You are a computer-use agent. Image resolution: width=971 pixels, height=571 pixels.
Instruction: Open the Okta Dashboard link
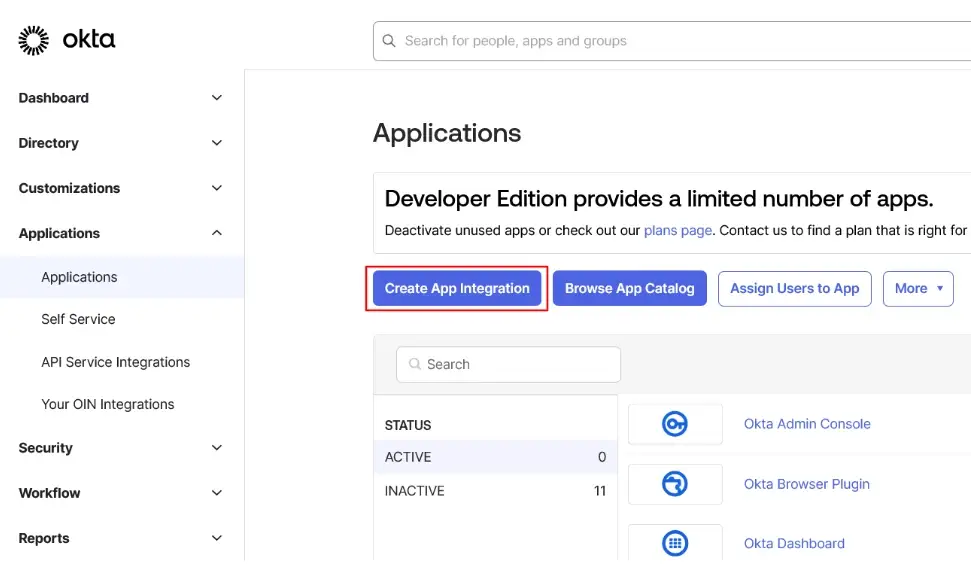tap(794, 543)
